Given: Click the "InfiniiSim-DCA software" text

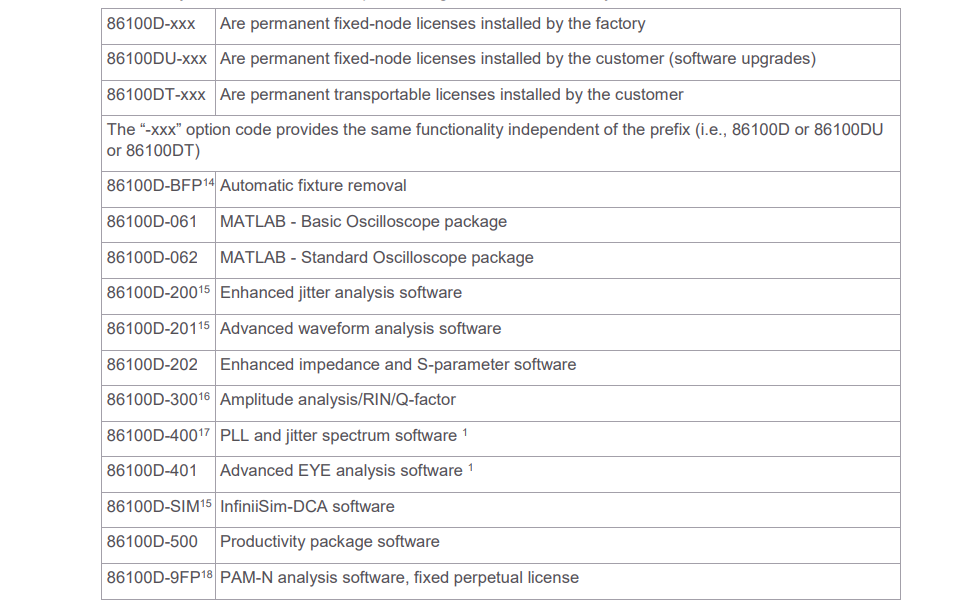Looking at the screenshot, I should 307,507.
